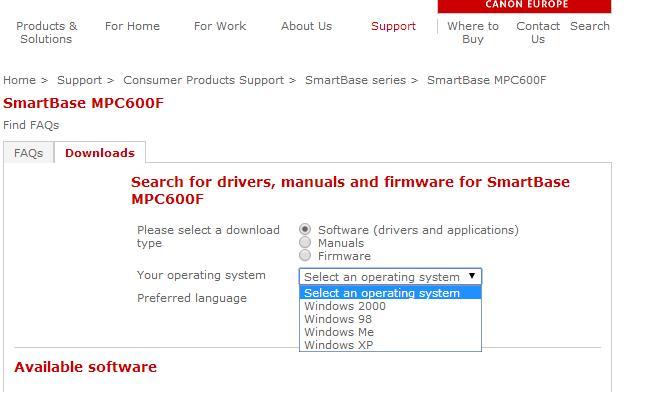
Task: Pick Windows Me from the list
Action: (390, 332)
